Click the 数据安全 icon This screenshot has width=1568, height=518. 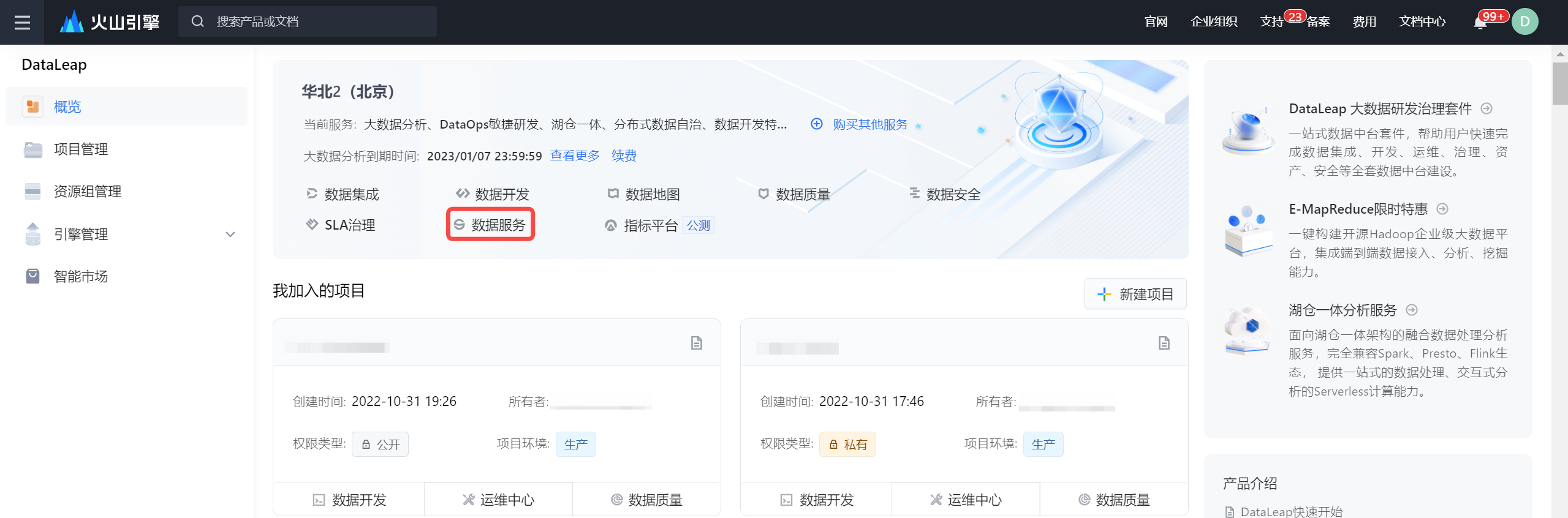[x=914, y=193]
